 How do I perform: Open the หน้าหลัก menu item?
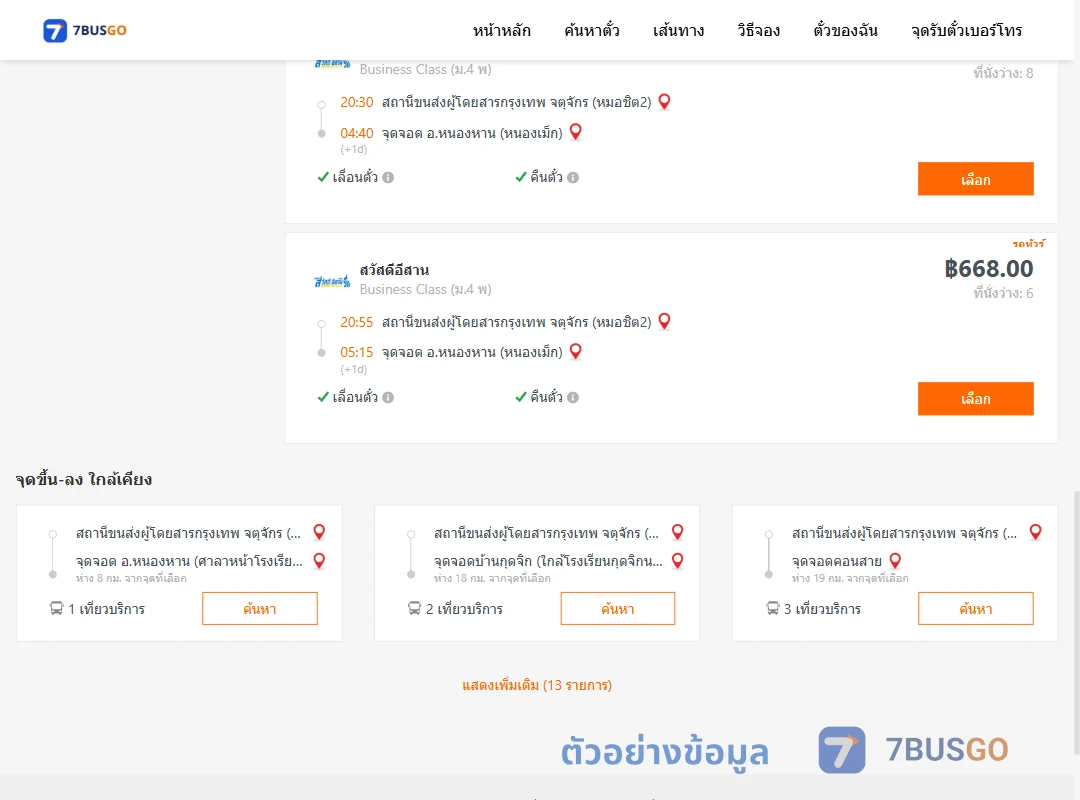[x=501, y=30]
